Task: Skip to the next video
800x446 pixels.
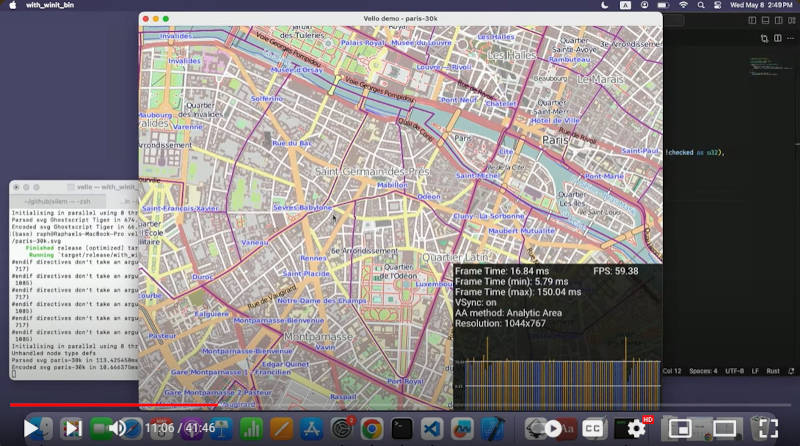Action: (73, 429)
